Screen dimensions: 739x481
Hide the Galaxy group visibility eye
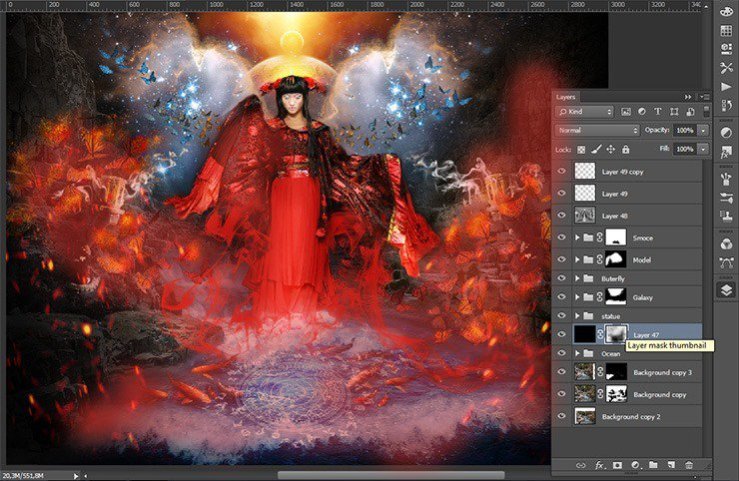tap(561, 297)
